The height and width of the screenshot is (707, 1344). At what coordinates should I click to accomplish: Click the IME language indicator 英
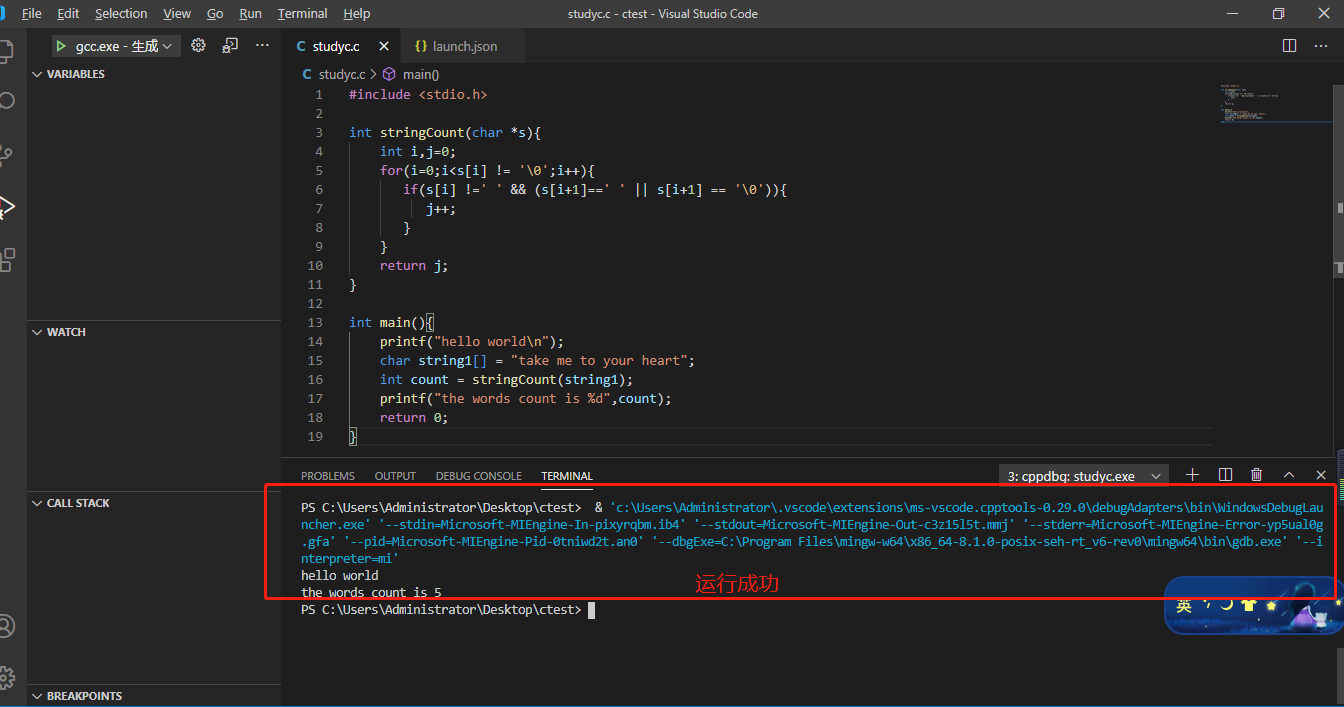(x=1184, y=605)
